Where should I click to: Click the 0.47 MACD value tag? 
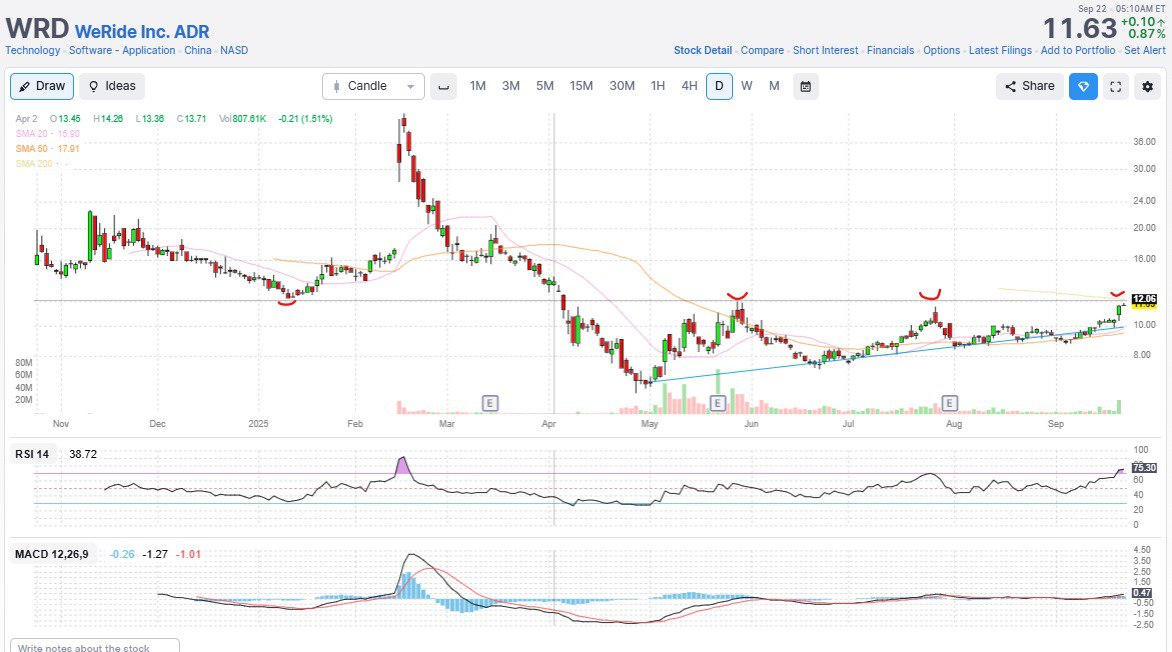point(1142,593)
